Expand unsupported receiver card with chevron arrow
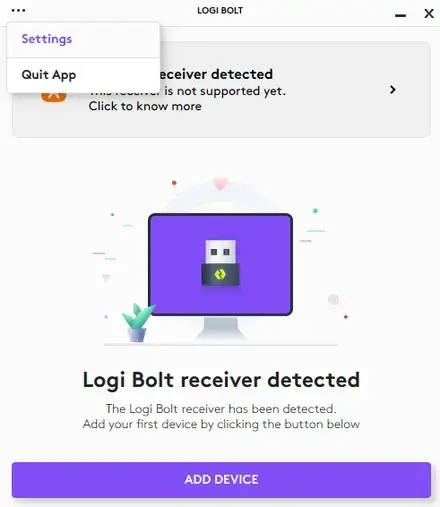 pos(393,90)
